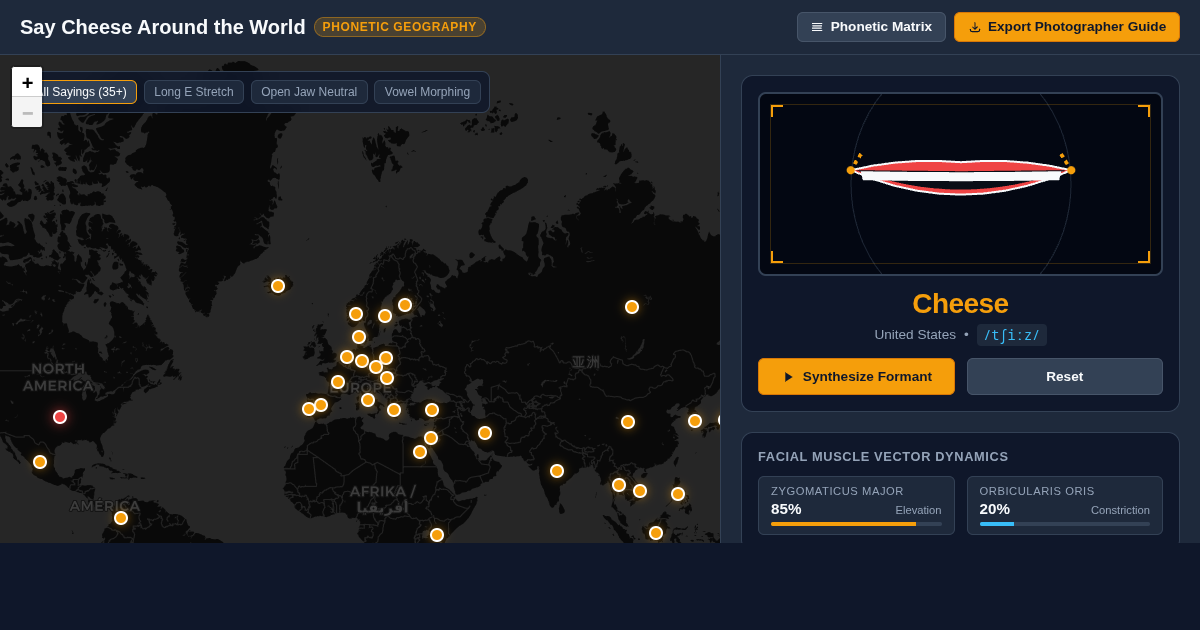
Task: Click the EUROPE map label
Action: point(361,388)
